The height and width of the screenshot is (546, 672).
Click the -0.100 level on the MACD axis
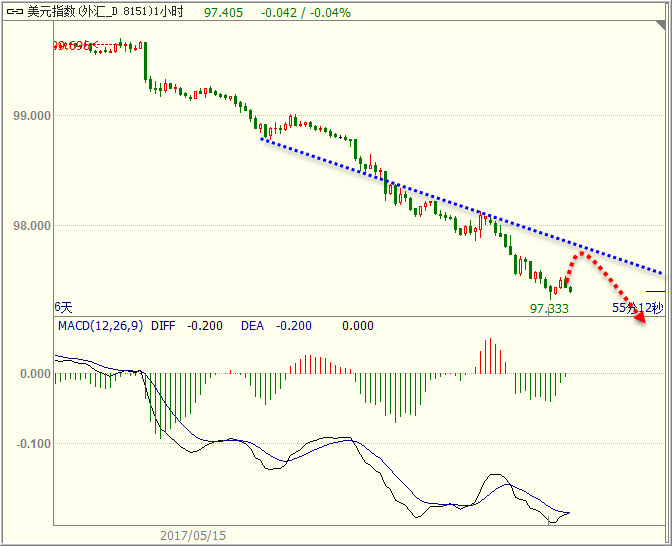[32, 443]
